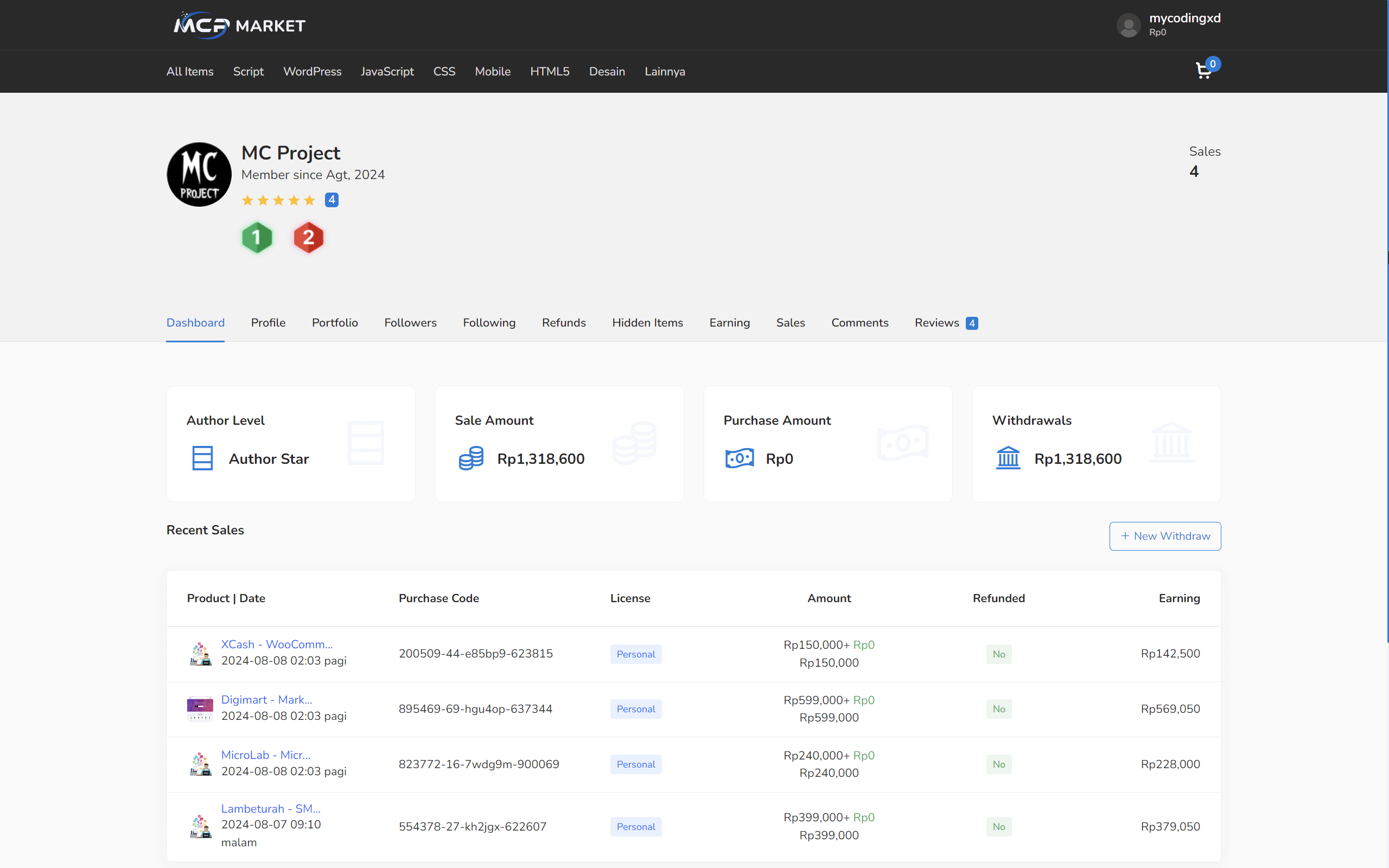This screenshot has height=868, width=1389.
Task: Switch to the Hidden Items tab
Action: click(x=647, y=323)
